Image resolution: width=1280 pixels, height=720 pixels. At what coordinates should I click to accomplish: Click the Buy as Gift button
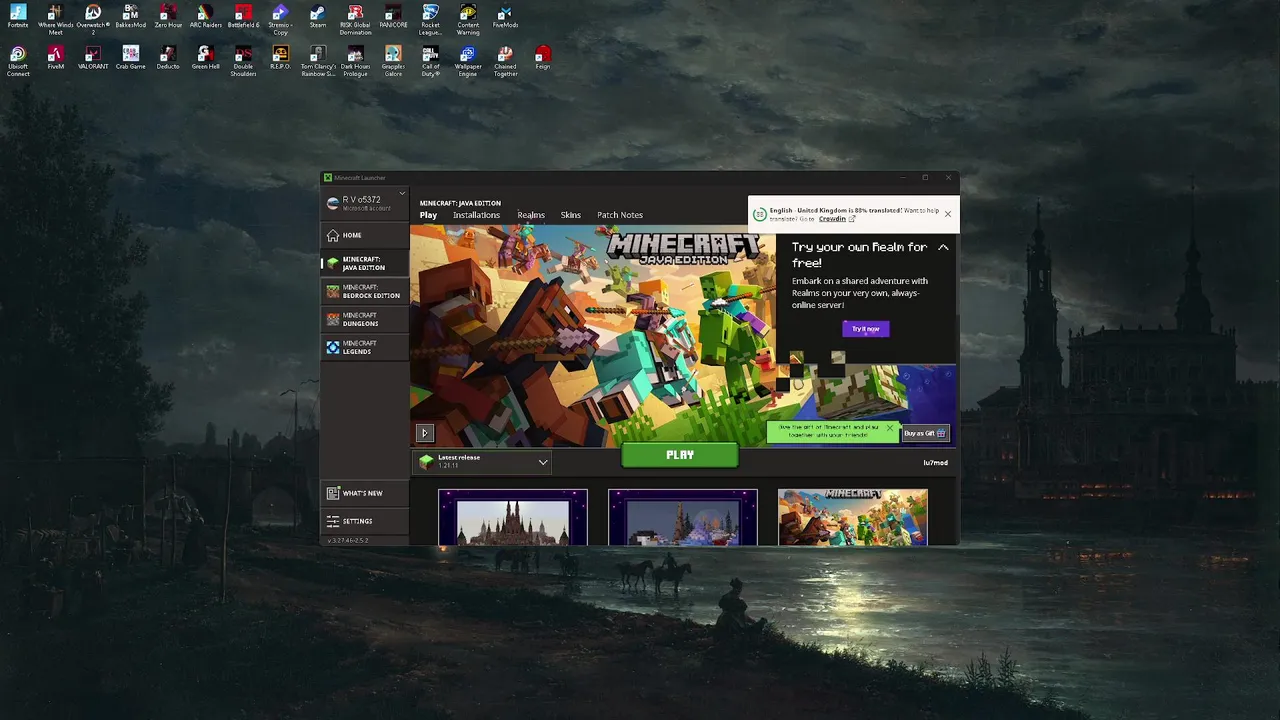[x=925, y=433]
